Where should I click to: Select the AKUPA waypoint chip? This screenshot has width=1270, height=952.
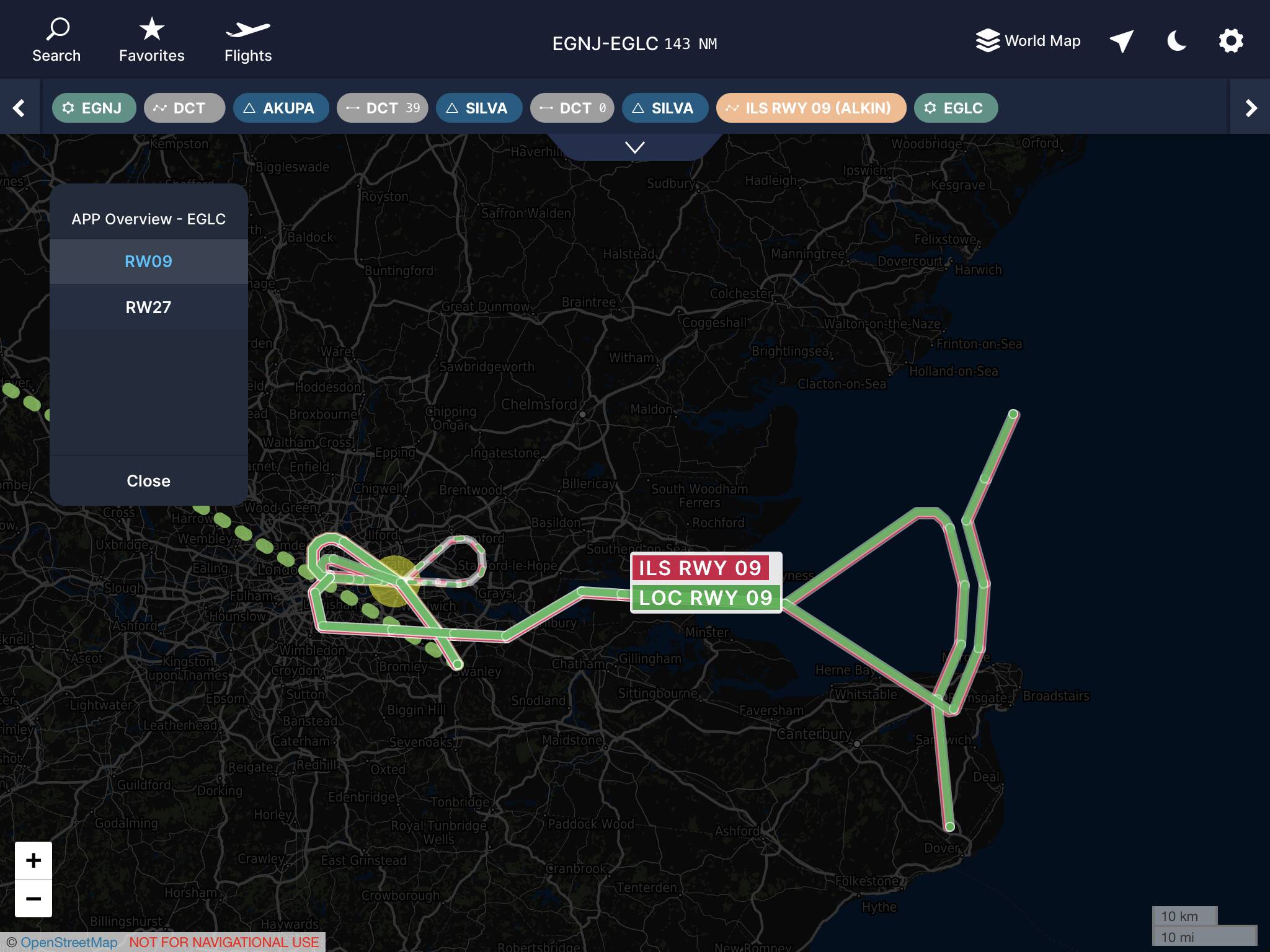point(281,108)
